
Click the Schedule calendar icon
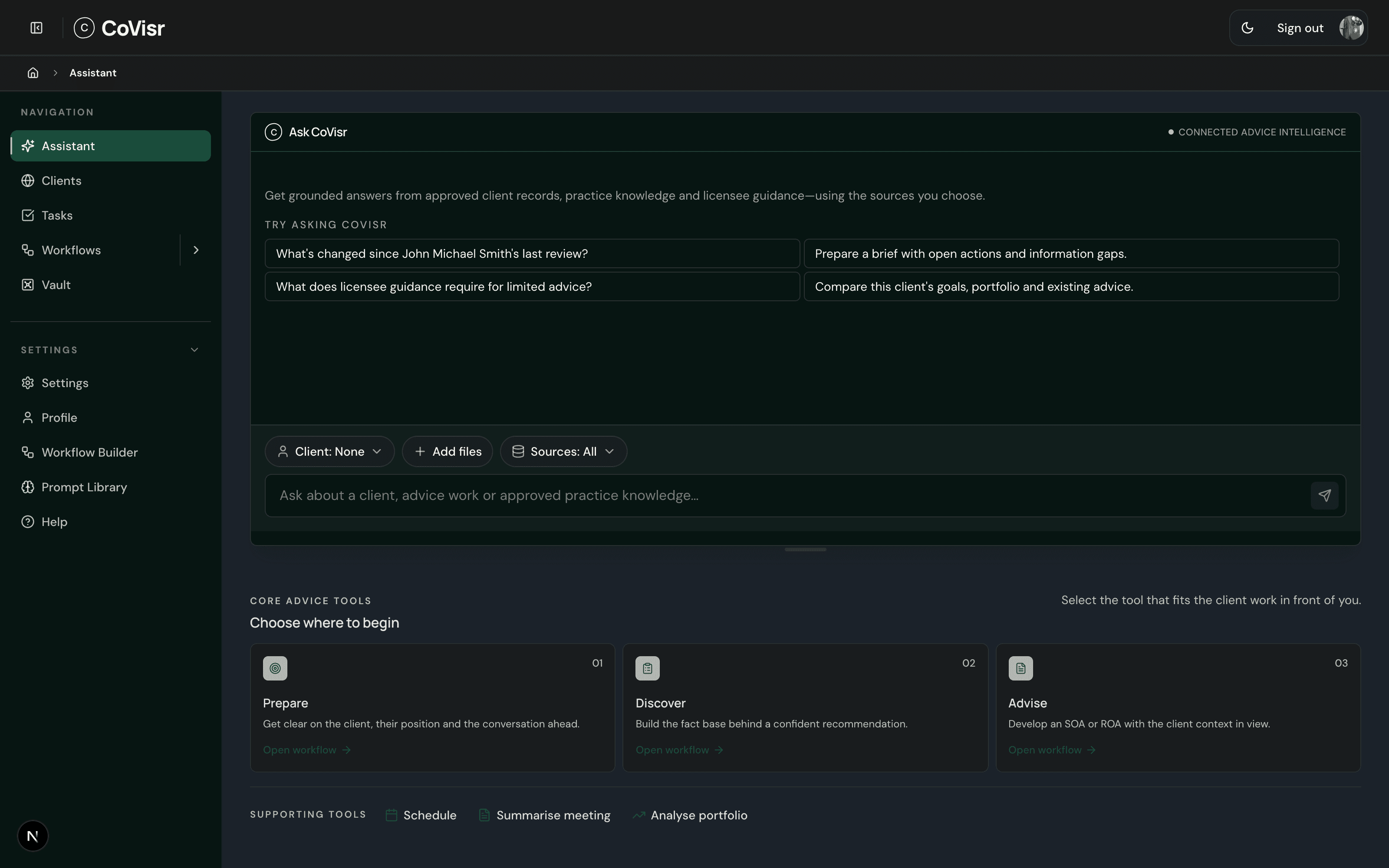click(392, 815)
